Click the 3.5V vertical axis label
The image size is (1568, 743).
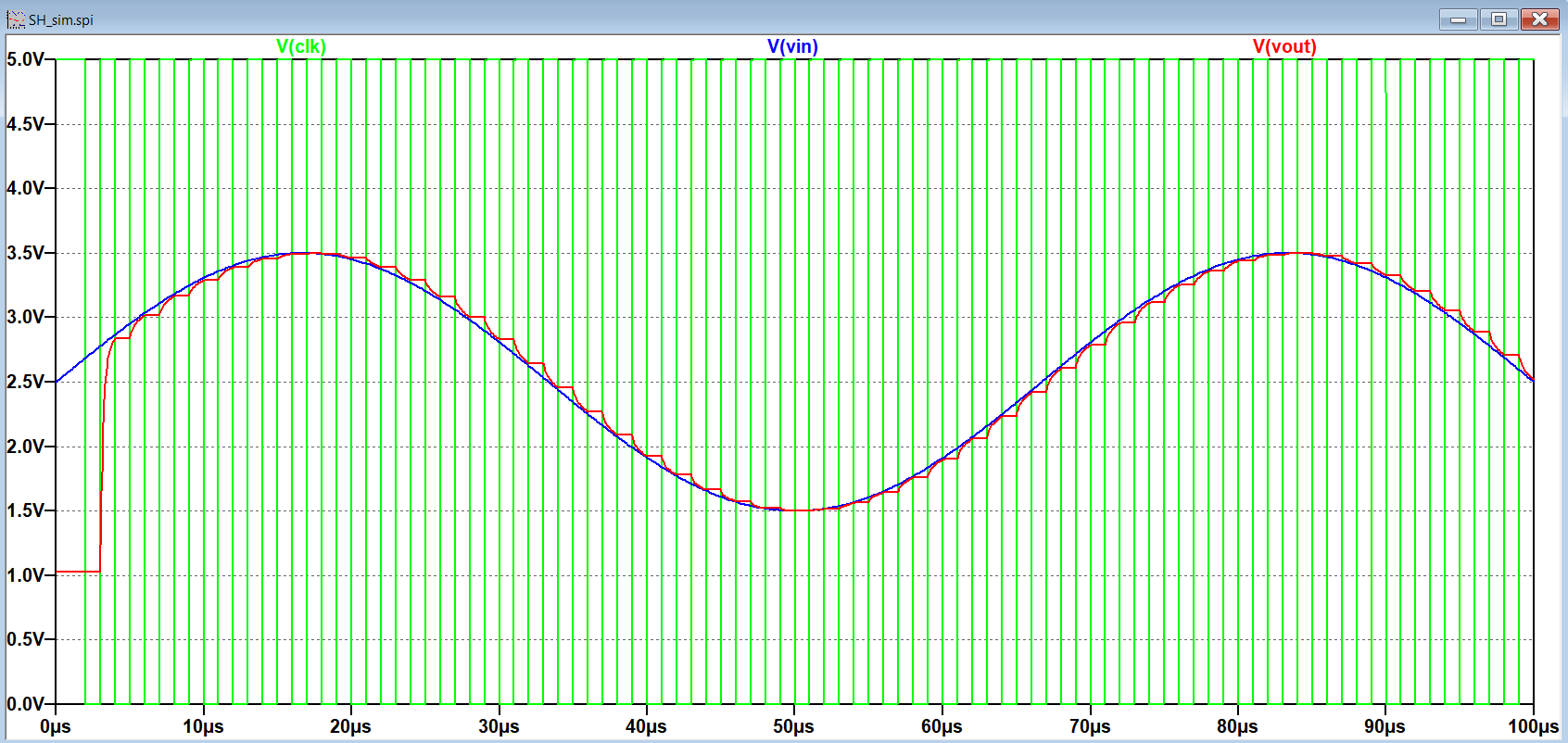[25, 253]
